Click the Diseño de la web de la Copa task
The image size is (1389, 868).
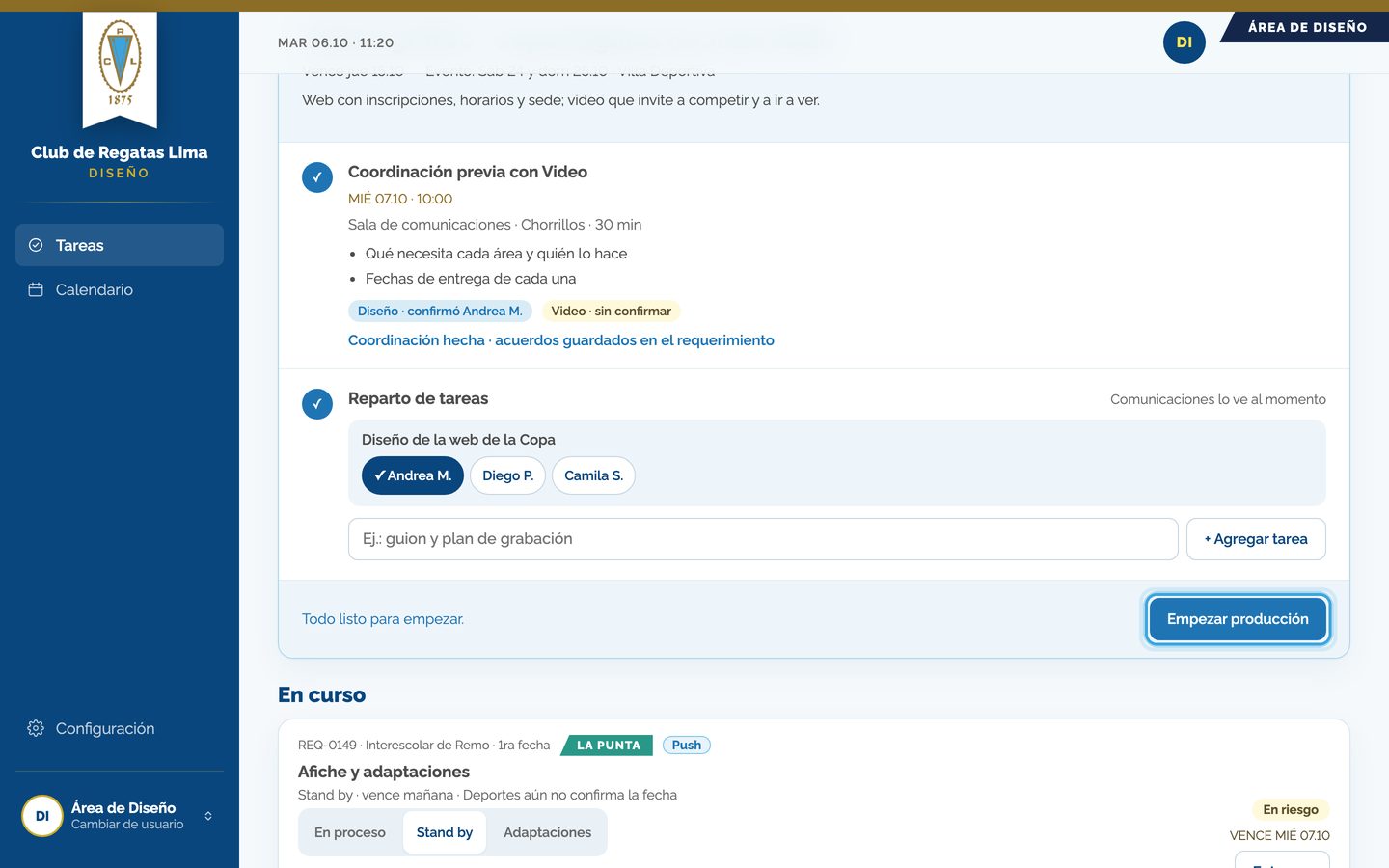(x=458, y=440)
